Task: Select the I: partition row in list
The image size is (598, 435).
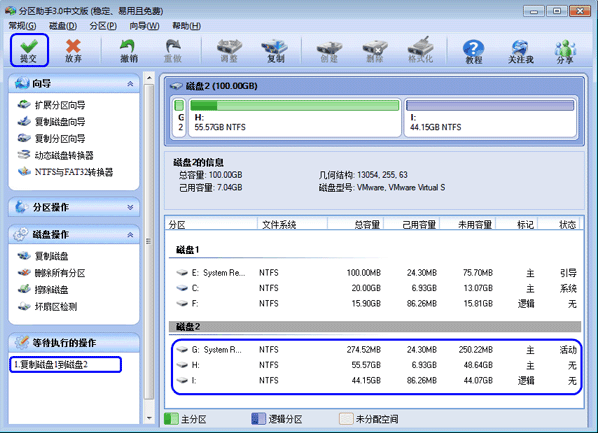Action: (x=375, y=380)
